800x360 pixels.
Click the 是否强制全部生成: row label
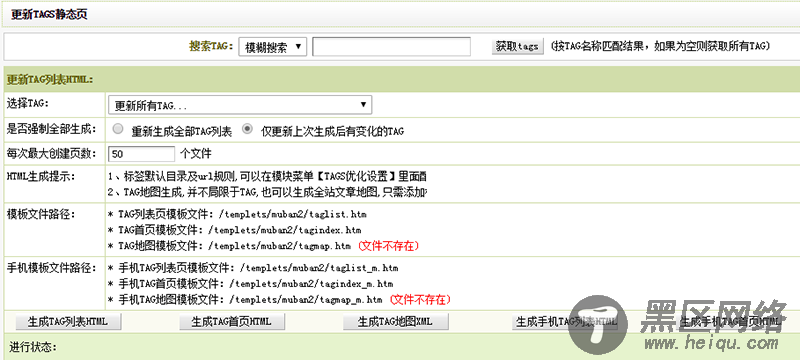pyautogui.click(x=52, y=128)
